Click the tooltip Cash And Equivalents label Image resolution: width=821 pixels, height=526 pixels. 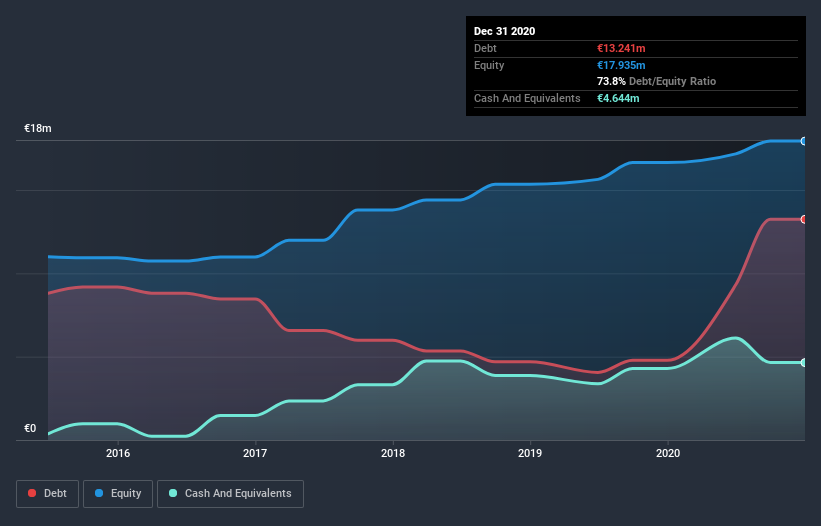527,98
